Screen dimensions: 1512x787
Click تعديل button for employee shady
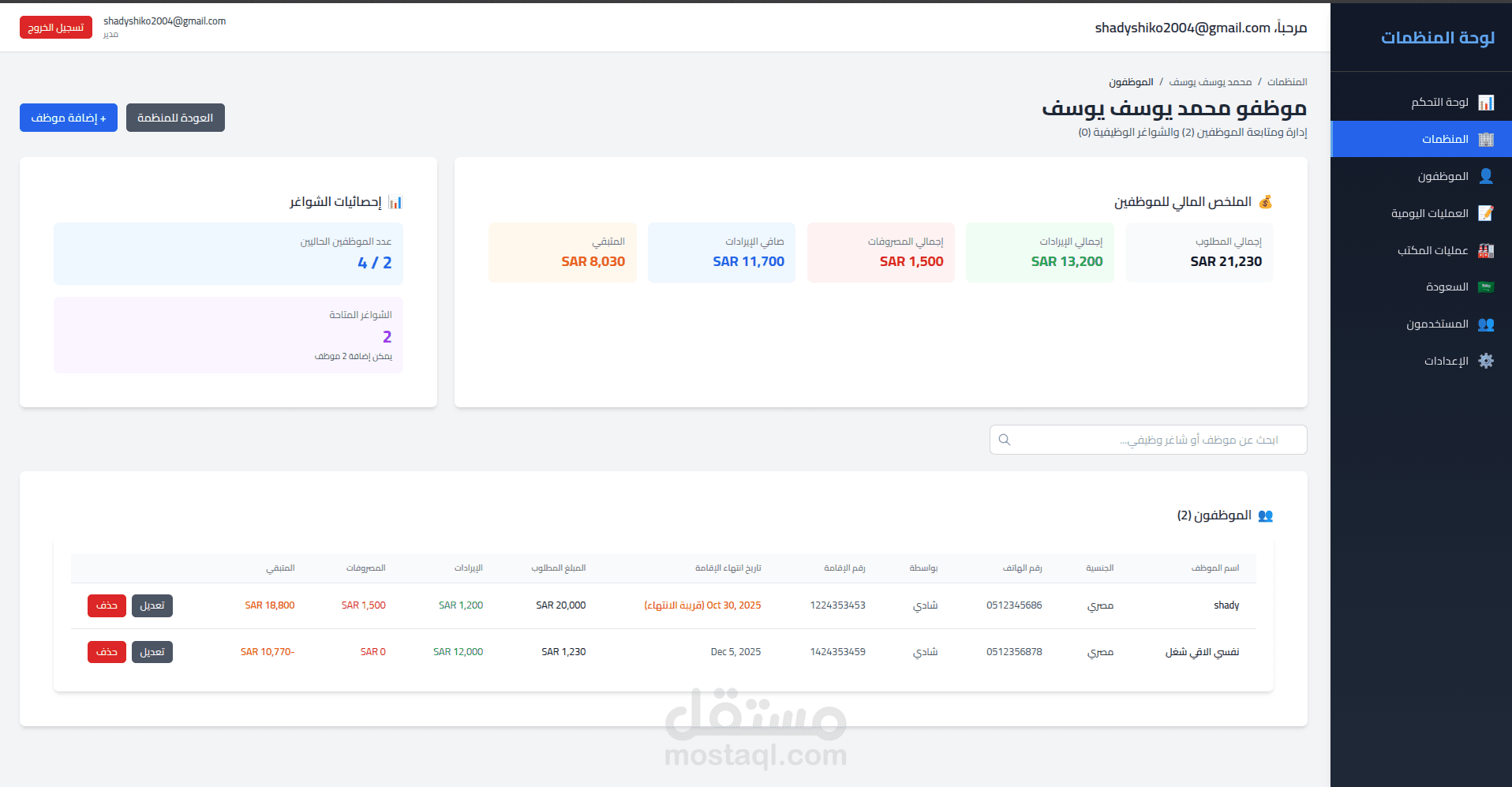pos(152,605)
